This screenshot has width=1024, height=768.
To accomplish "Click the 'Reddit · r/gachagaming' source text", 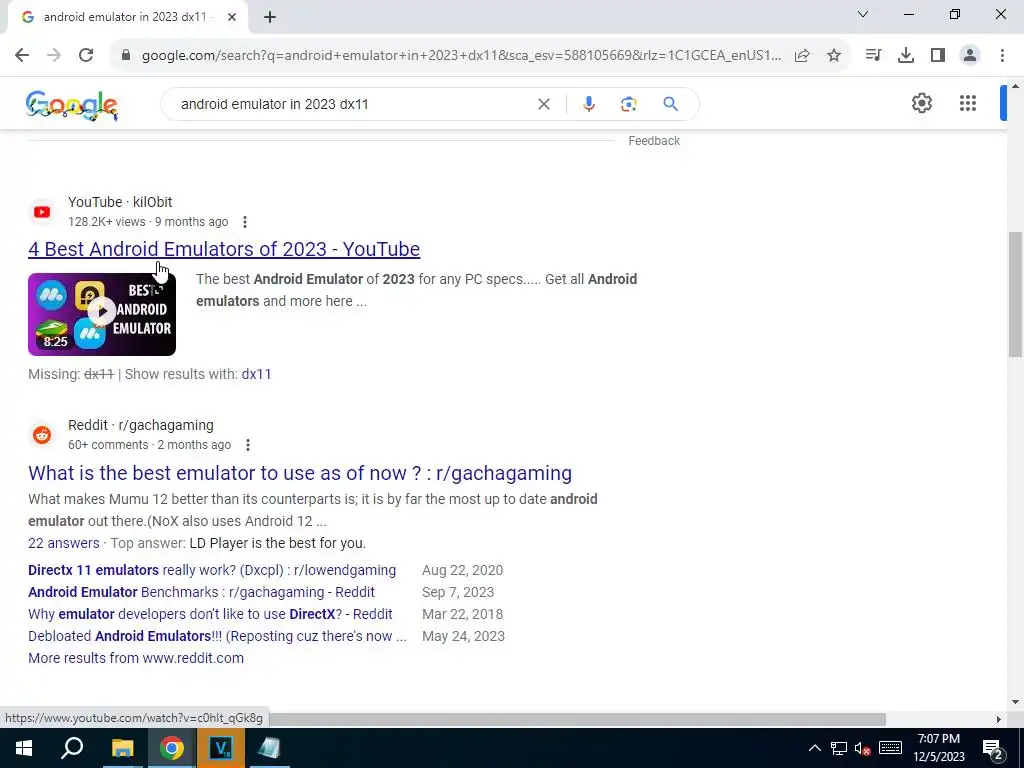I will [x=141, y=426].
